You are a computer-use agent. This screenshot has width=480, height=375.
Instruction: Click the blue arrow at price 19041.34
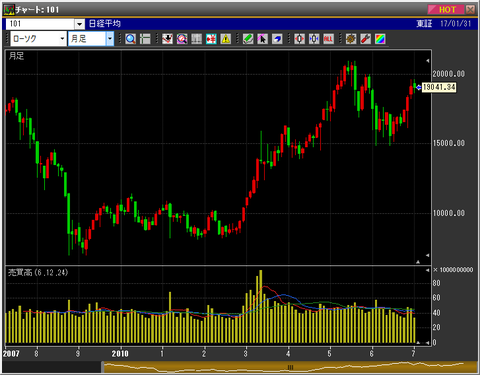[419, 87]
